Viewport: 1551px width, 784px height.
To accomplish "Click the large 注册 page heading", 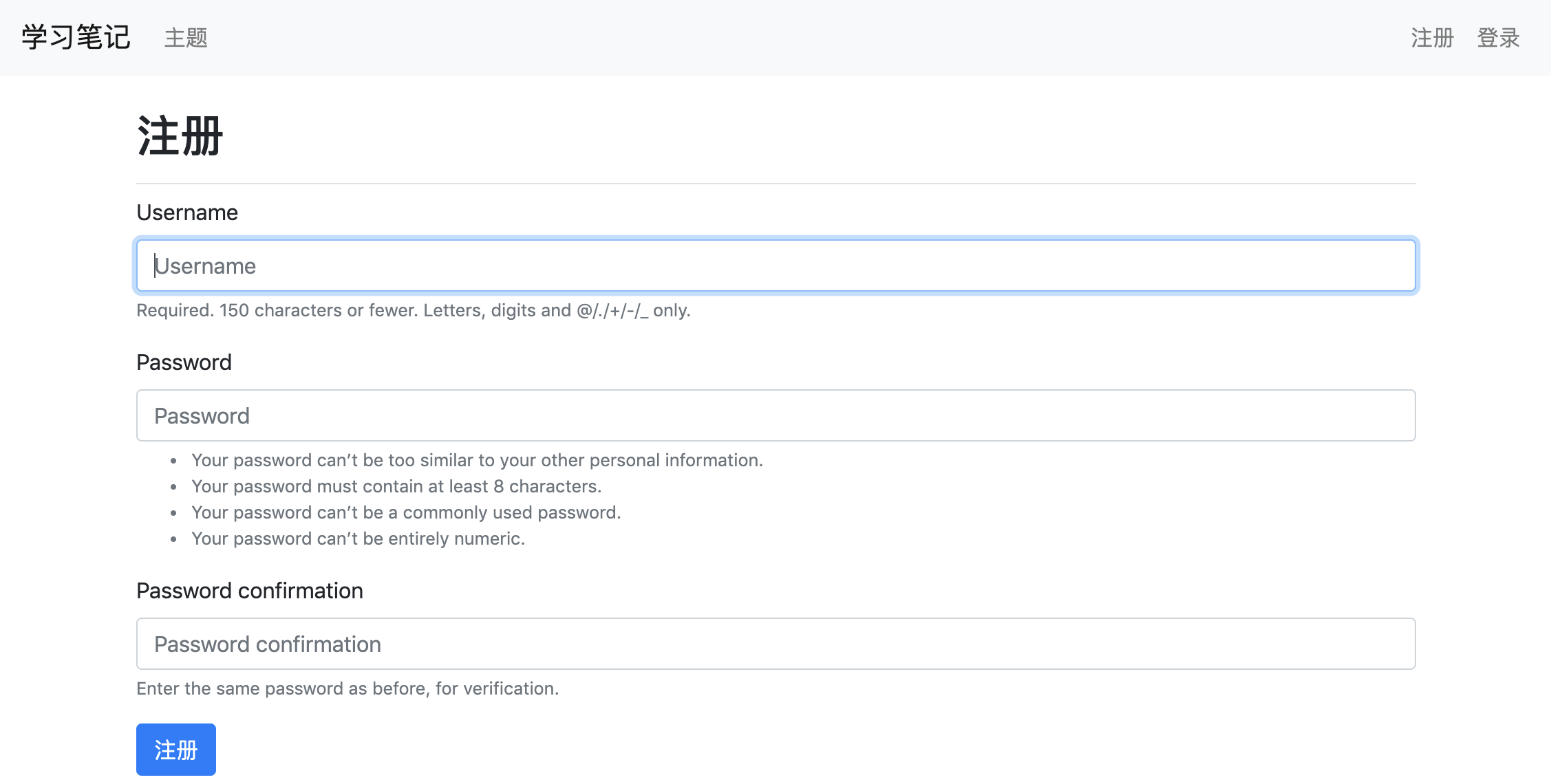I will pos(180,135).
